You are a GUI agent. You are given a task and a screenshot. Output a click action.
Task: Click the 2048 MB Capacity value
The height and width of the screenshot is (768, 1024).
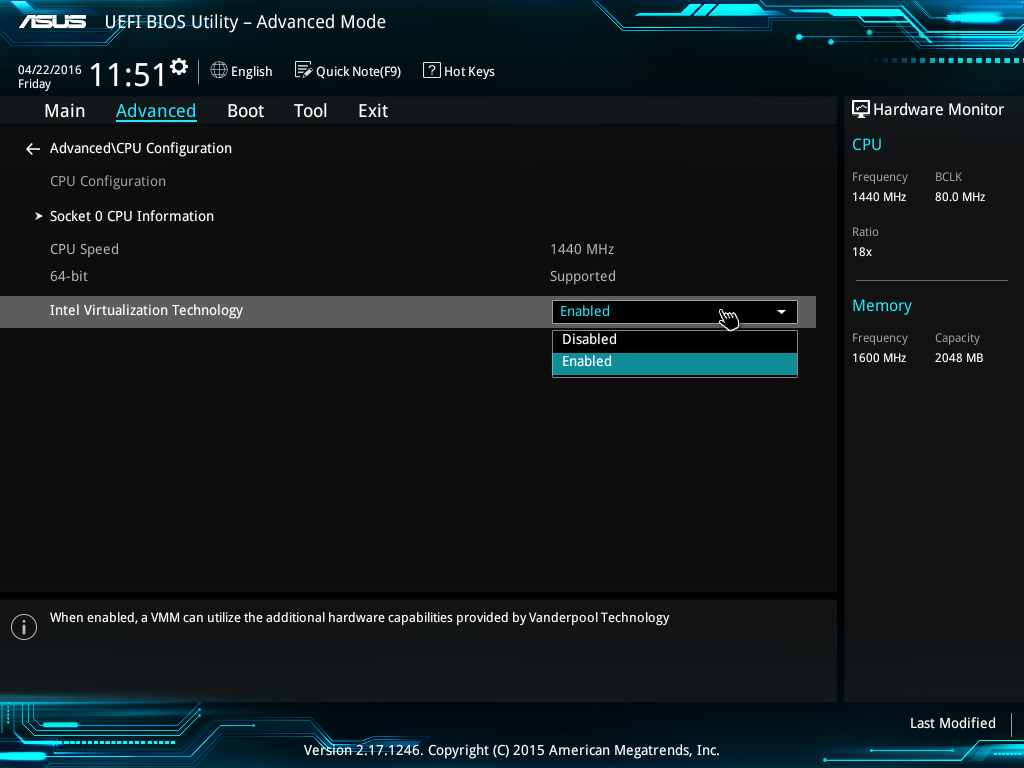point(959,358)
